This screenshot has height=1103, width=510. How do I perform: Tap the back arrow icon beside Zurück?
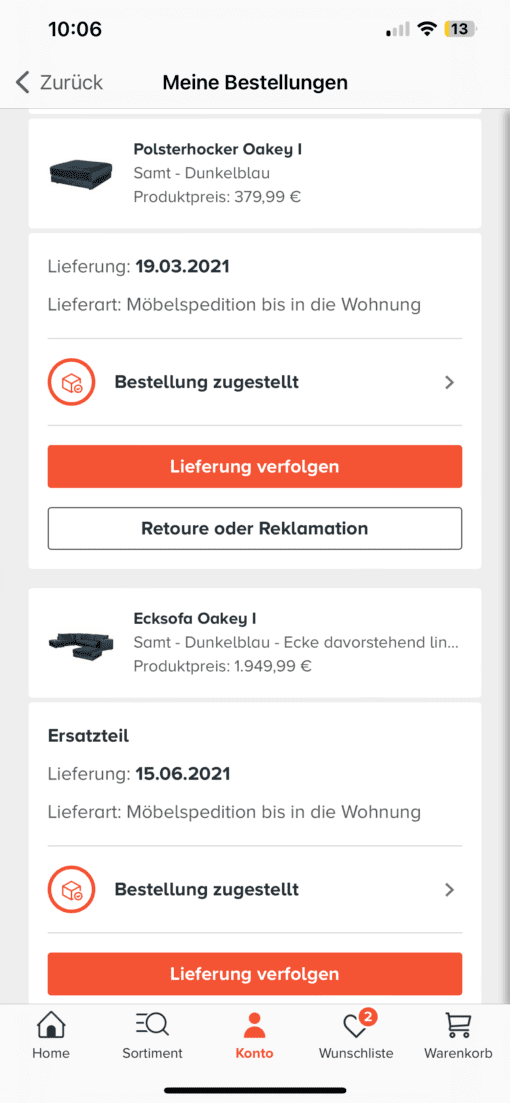(23, 82)
